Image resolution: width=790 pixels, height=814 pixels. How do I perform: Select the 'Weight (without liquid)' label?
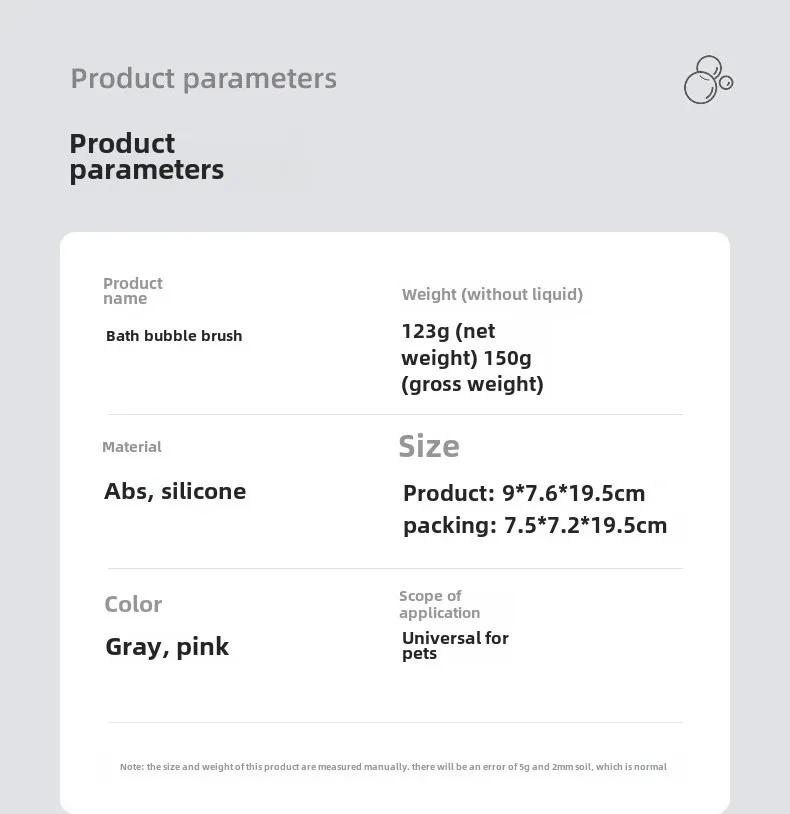[x=492, y=294]
